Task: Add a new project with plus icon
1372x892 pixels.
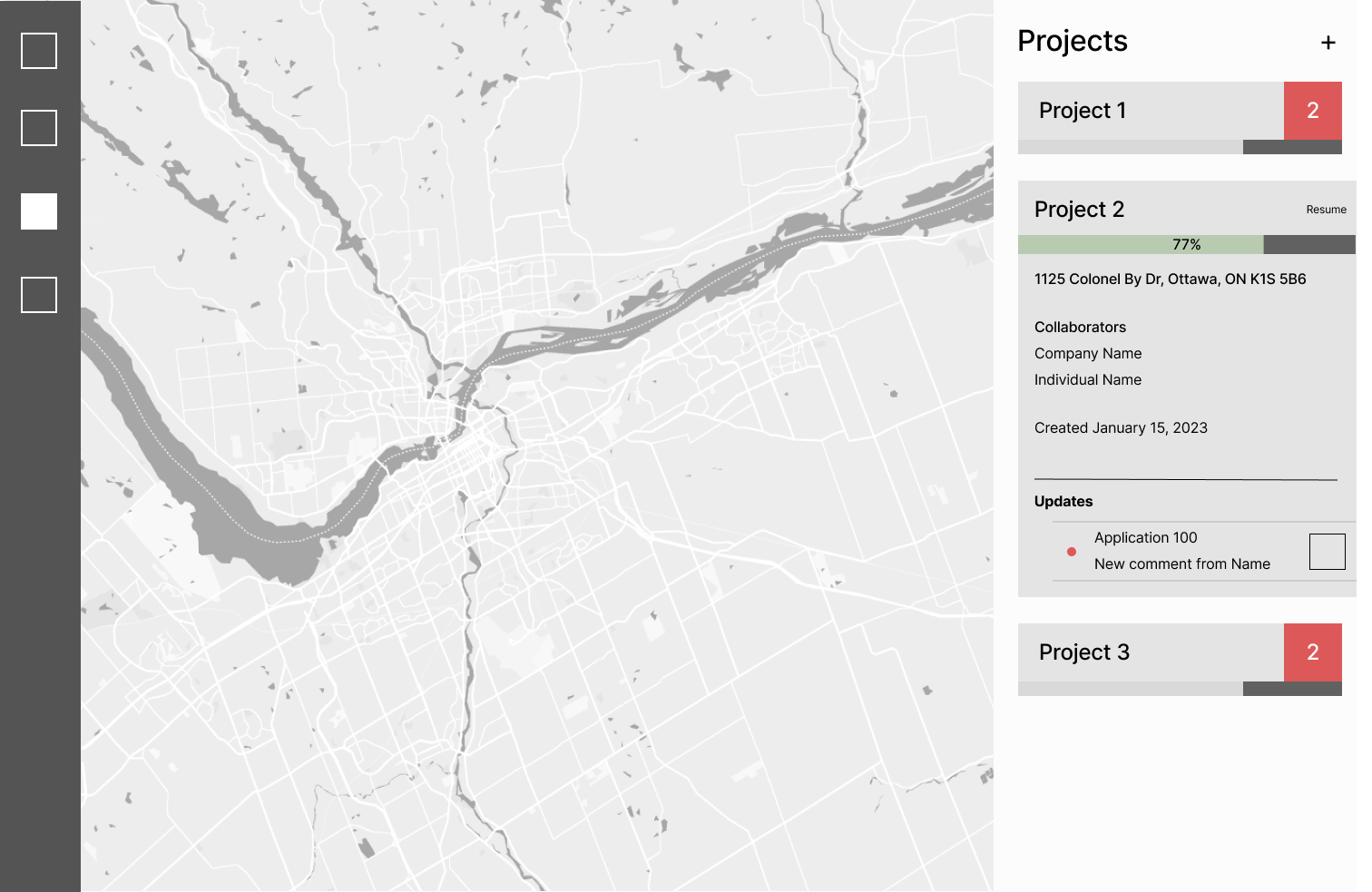Action: click(x=1328, y=43)
